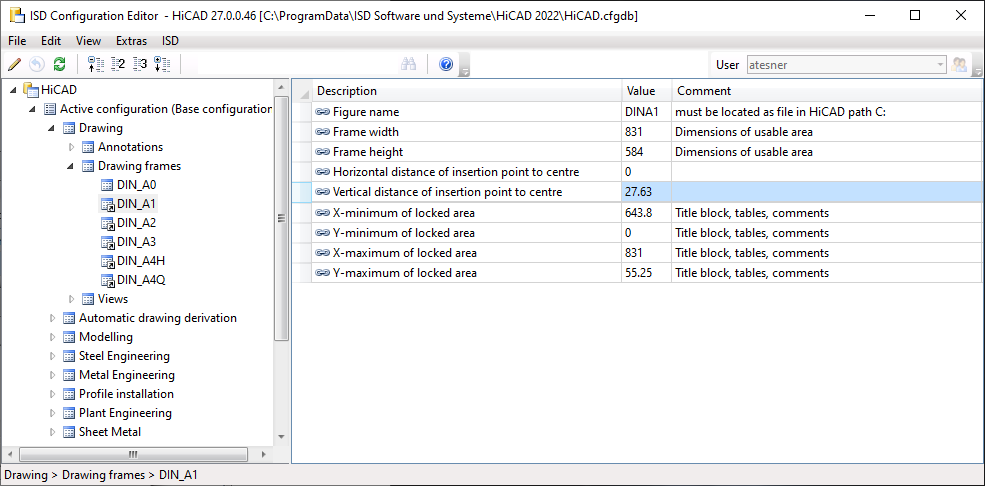Sort by the Description column header
The height and width of the screenshot is (486, 985).
click(x=467, y=91)
